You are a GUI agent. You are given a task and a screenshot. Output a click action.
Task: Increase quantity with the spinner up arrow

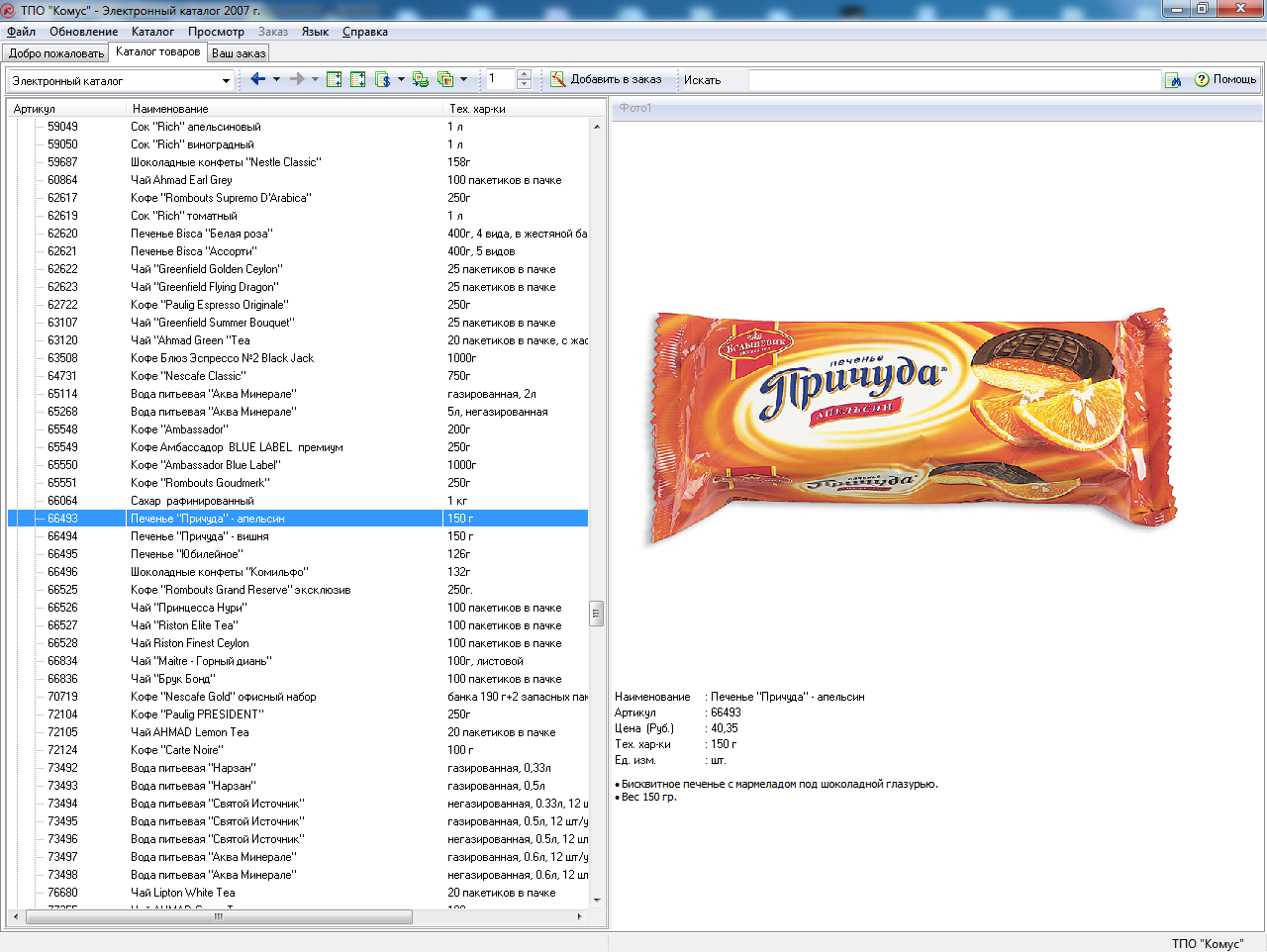coord(525,74)
